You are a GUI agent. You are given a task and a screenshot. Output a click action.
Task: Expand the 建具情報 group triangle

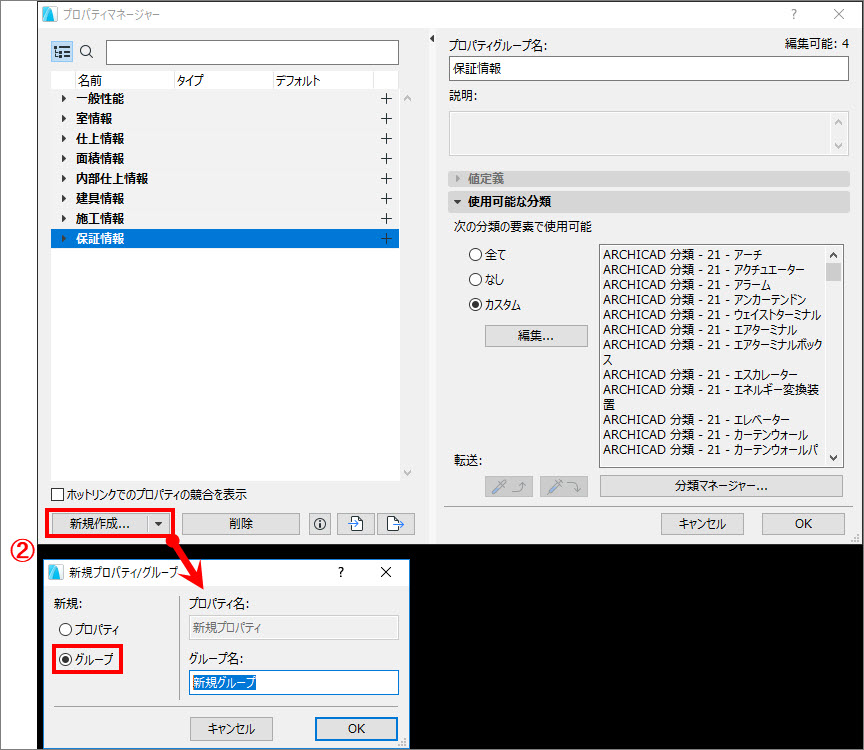click(x=64, y=198)
